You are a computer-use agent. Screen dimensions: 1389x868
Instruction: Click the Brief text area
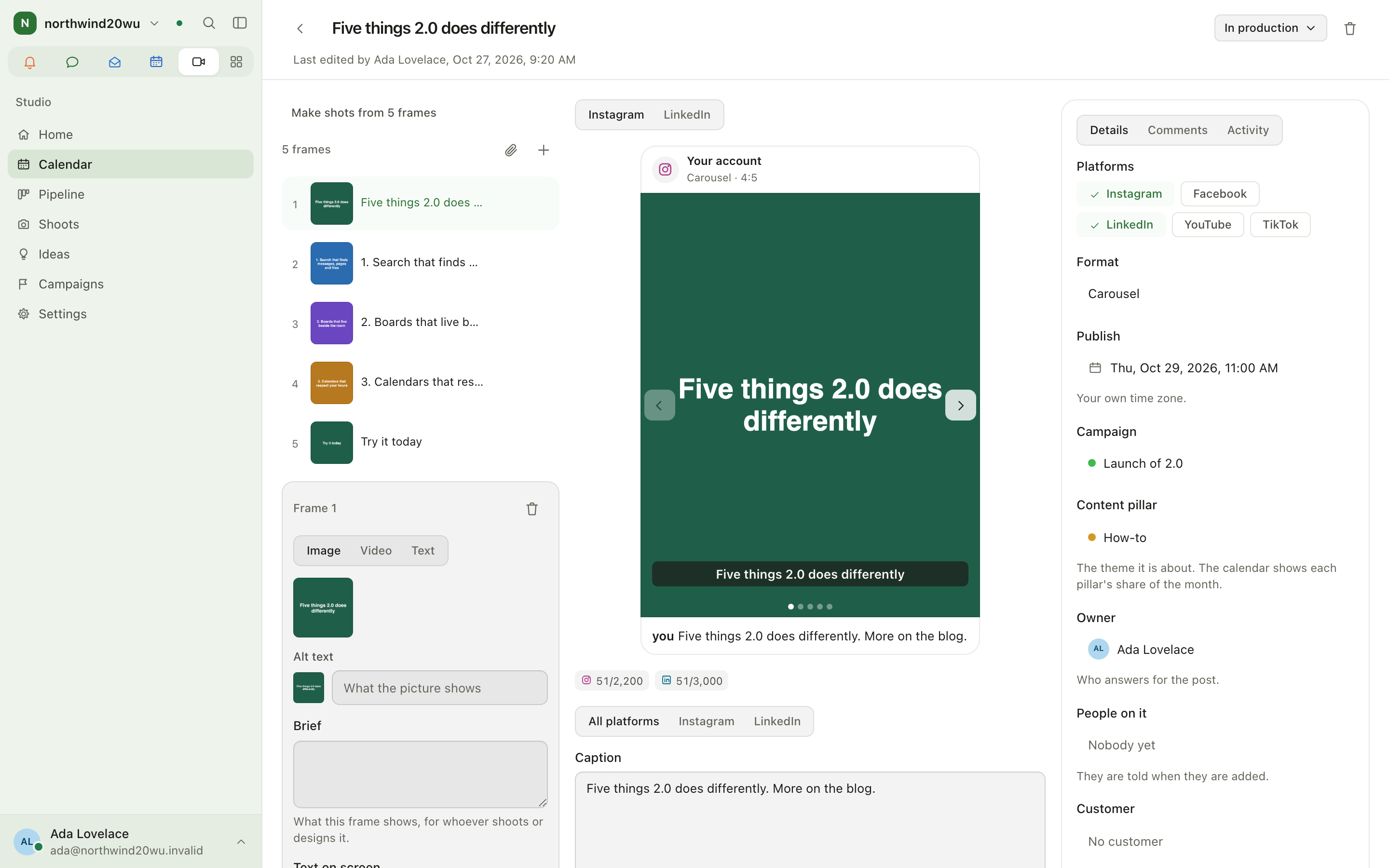(420, 774)
